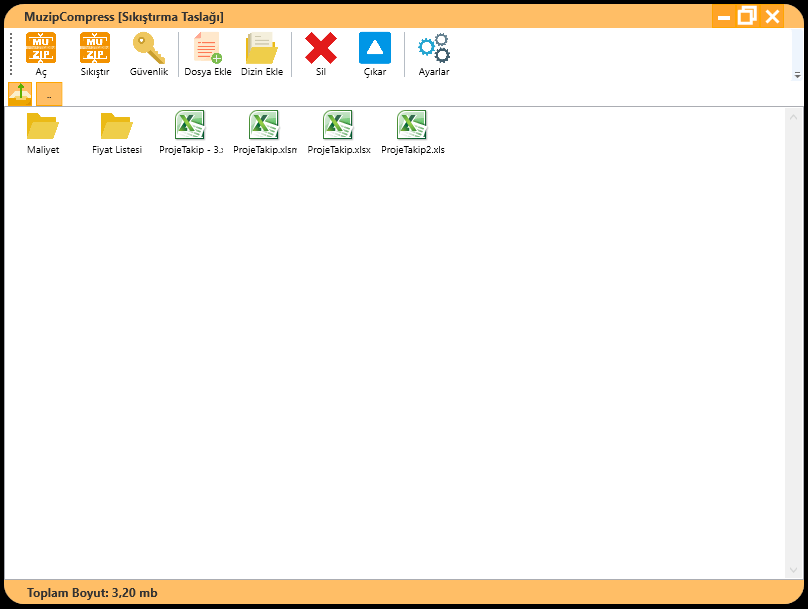Click the scrollbar down arrow
808x609 pixels.
794,569
